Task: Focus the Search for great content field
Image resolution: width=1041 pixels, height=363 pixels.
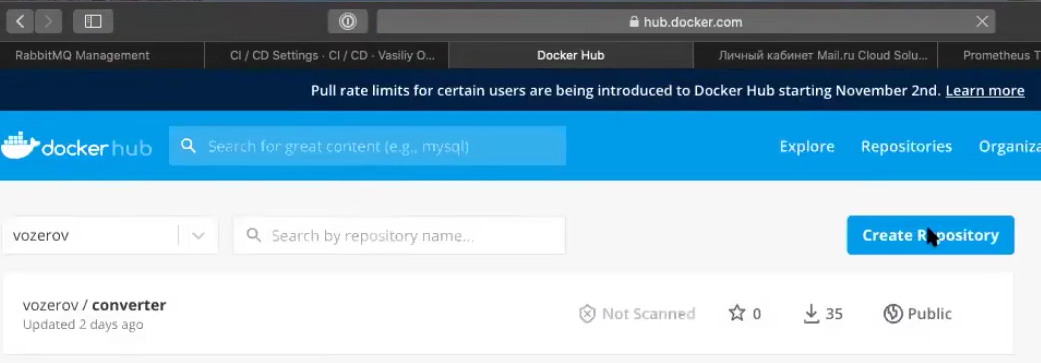Action: (367, 146)
